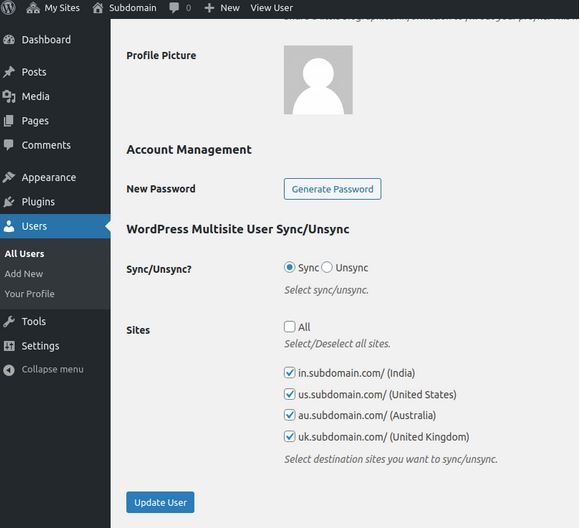Click View User in admin bar
580x528 pixels.
271,8
